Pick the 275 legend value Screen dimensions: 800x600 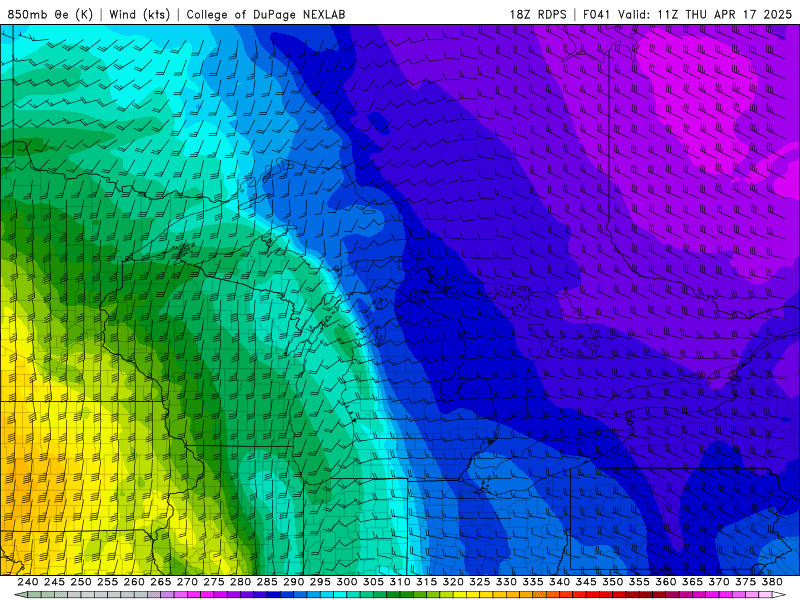tap(213, 582)
